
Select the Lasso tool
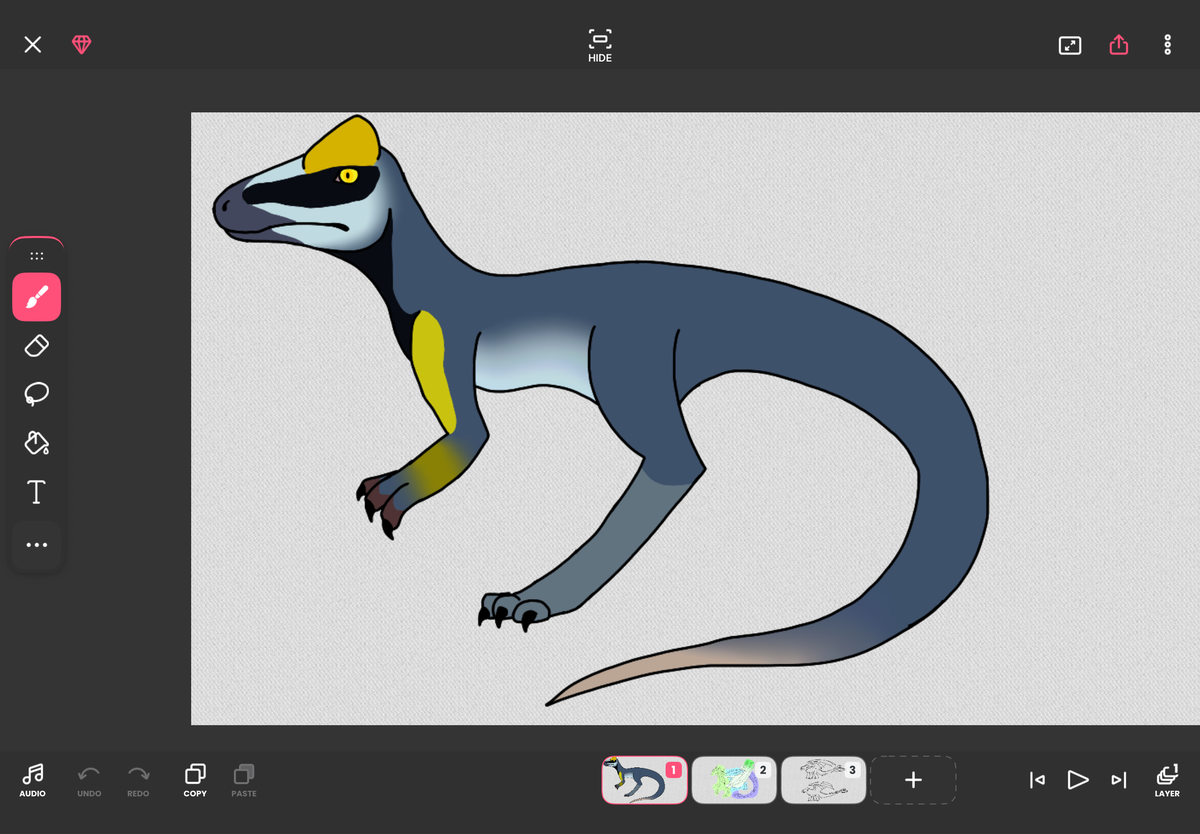tap(37, 394)
